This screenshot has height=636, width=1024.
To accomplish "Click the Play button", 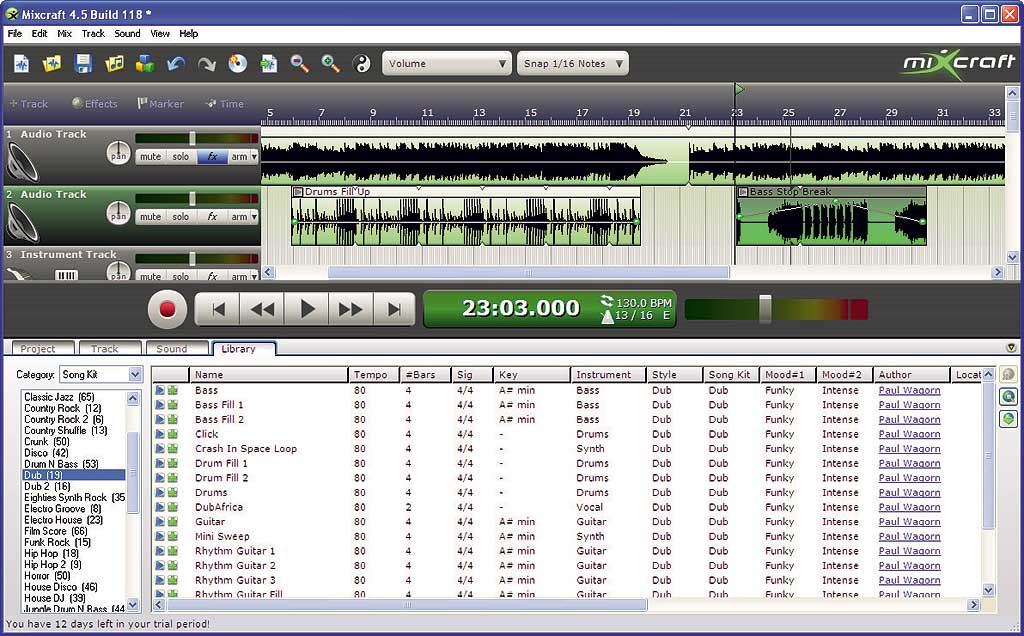I will pos(307,308).
